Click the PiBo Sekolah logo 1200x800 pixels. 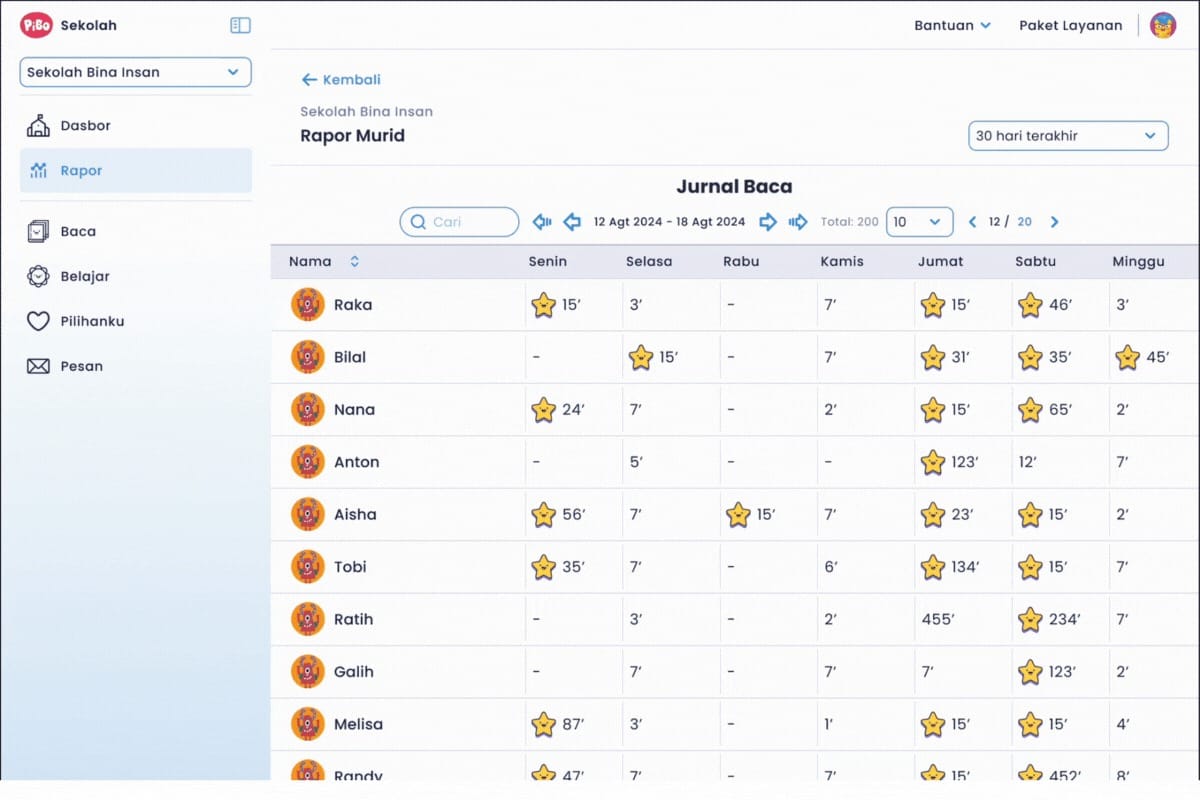click(37, 25)
